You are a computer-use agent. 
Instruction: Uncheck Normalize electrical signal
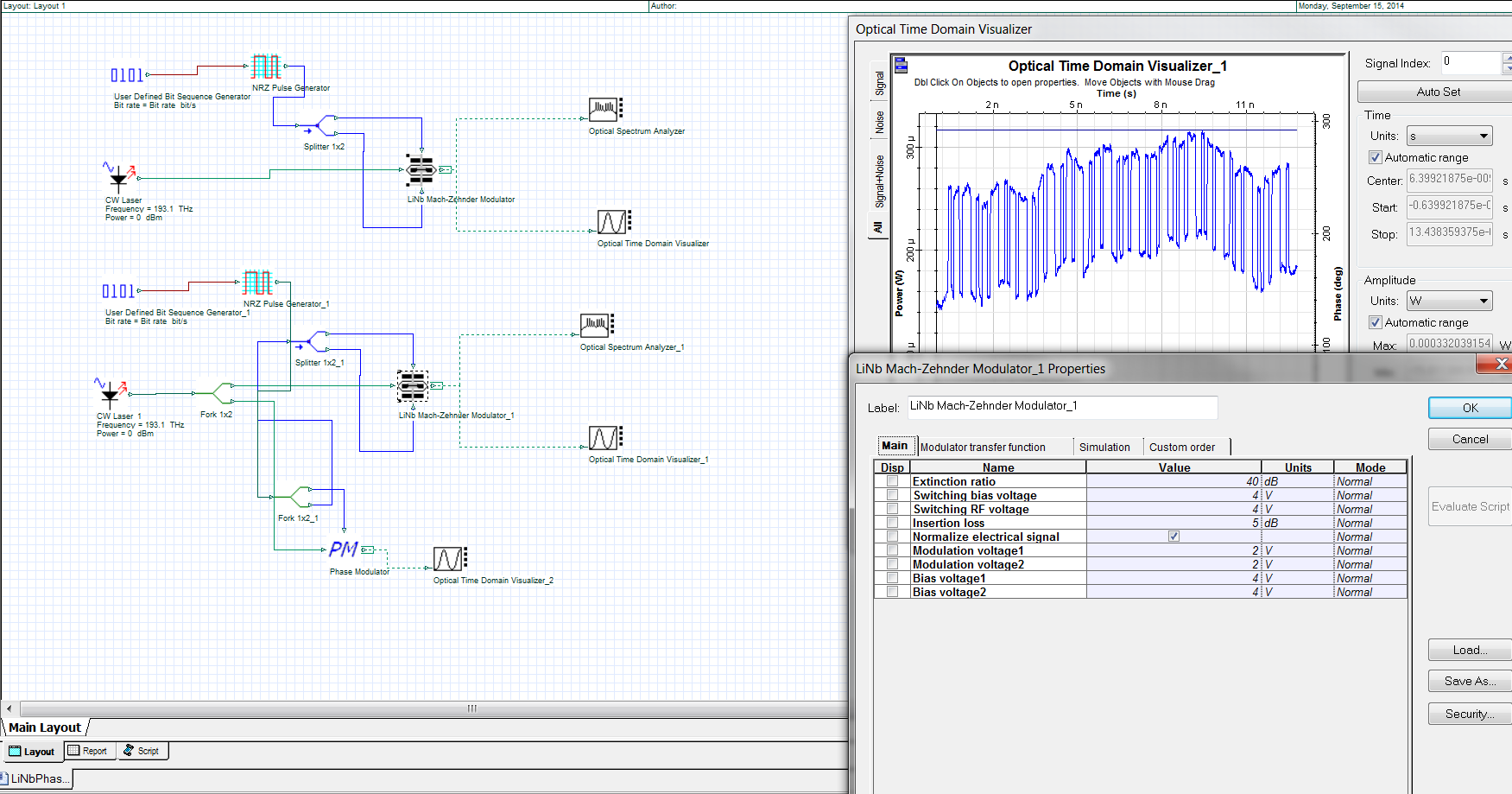[1174, 536]
